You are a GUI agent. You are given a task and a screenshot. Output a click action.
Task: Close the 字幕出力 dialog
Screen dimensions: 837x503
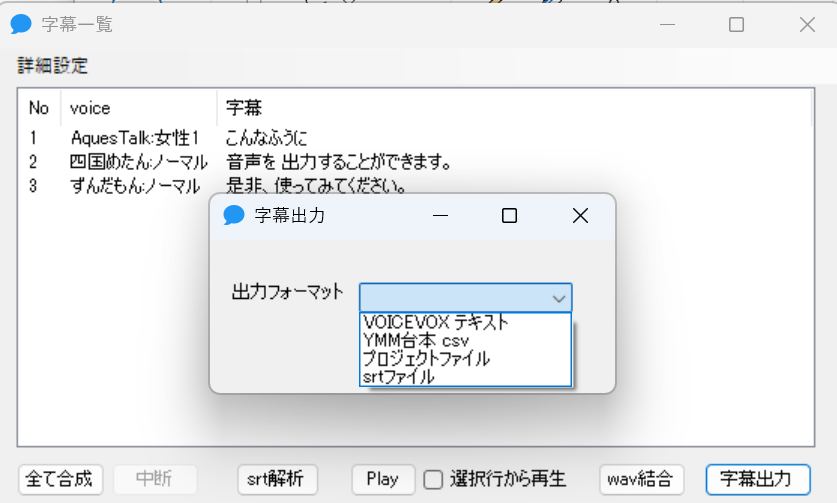[580, 216]
